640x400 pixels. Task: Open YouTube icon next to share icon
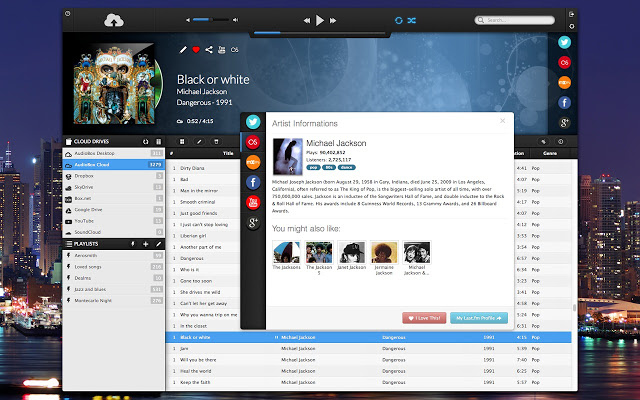[x=222, y=50]
